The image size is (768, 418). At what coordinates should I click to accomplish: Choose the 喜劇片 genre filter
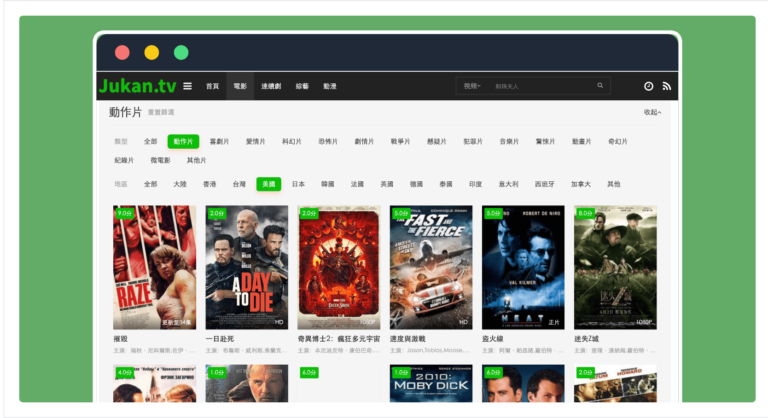tap(219, 142)
